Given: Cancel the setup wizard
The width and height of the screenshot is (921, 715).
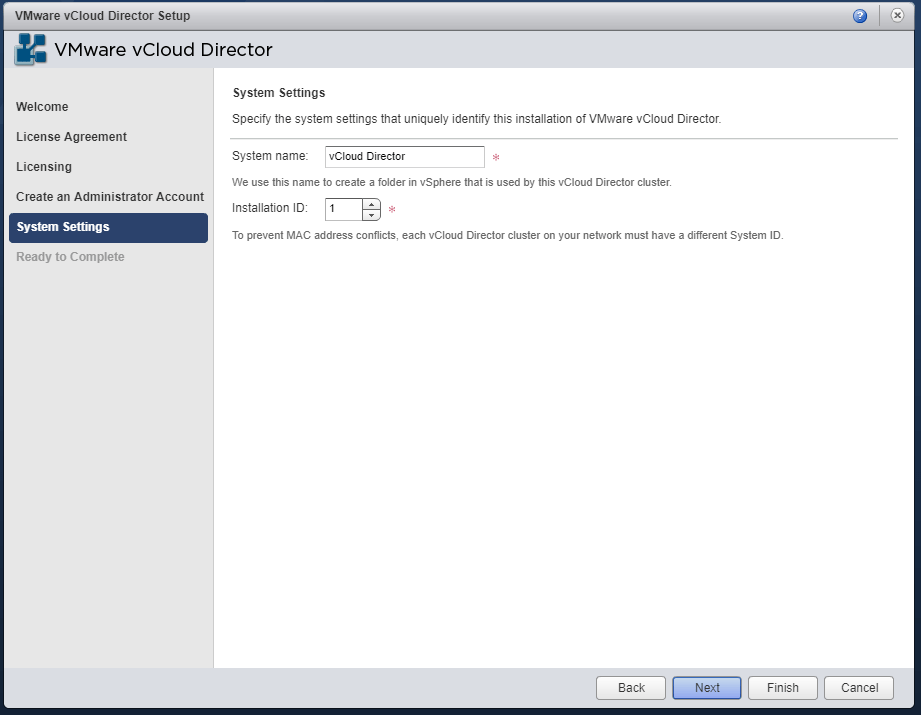Looking at the screenshot, I should pyautogui.click(x=859, y=688).
